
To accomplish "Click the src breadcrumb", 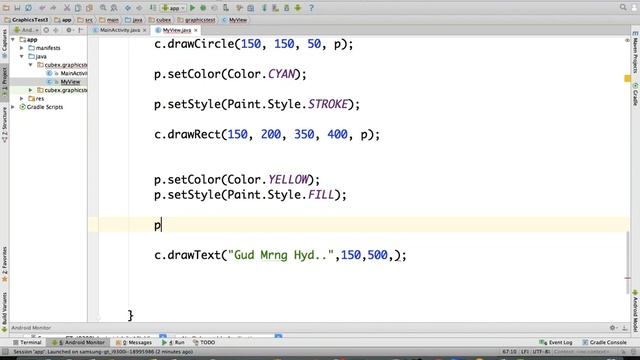I will pyautogui.click(x=85, y=20).
